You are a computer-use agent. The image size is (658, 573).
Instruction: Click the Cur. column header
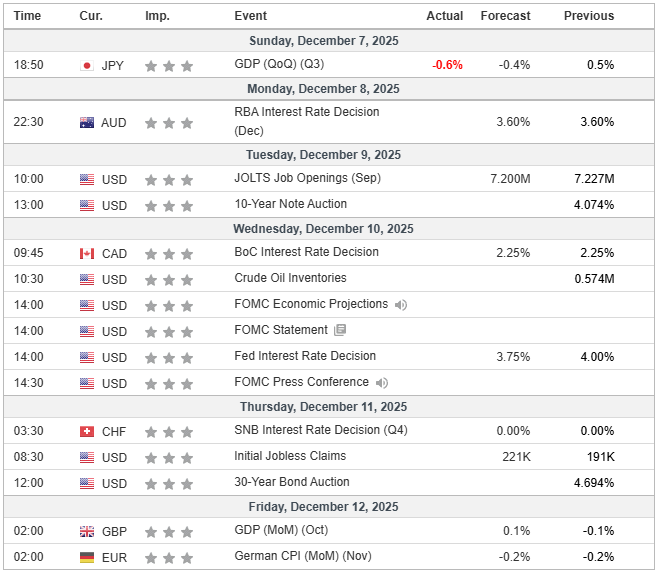coord(91,16)
